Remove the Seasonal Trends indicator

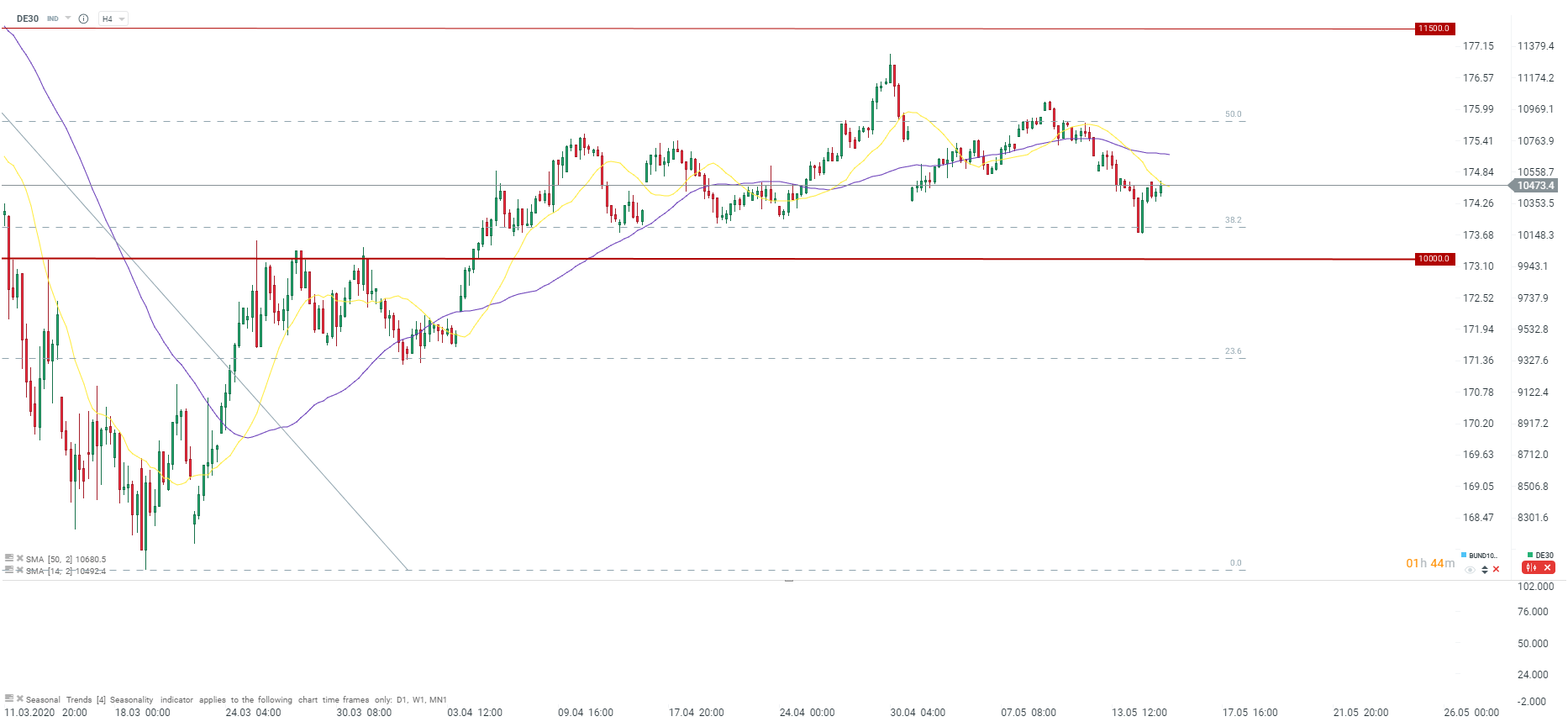tap(19, 698)
